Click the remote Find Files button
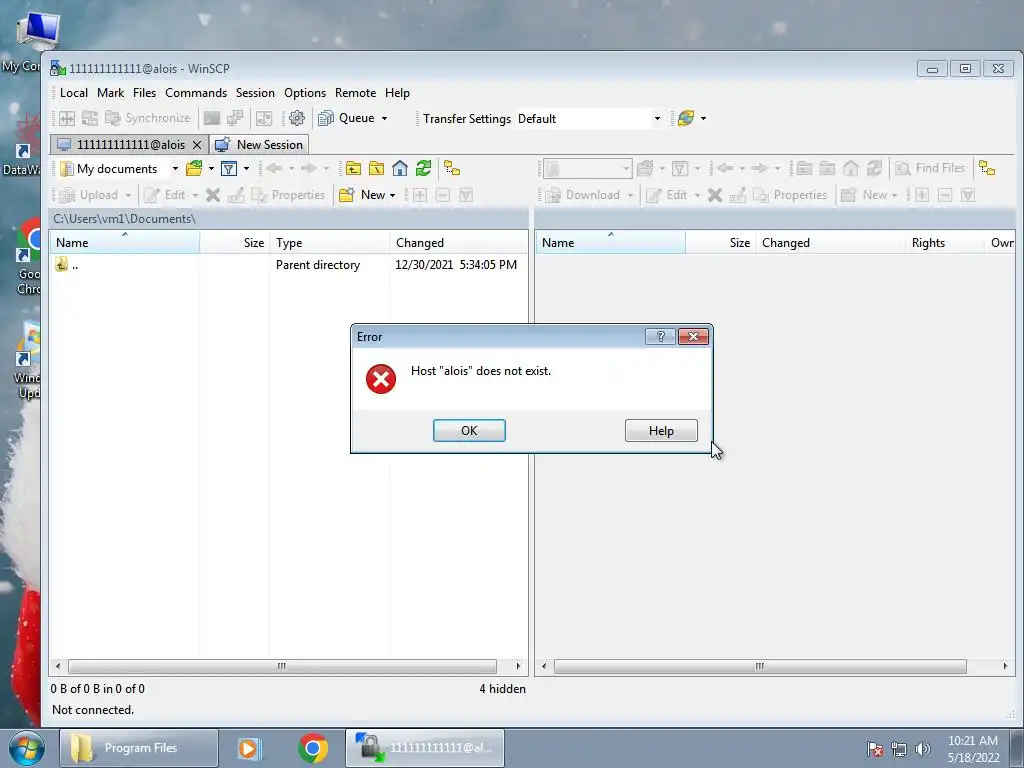The image size is (1024, 768). 930,168
